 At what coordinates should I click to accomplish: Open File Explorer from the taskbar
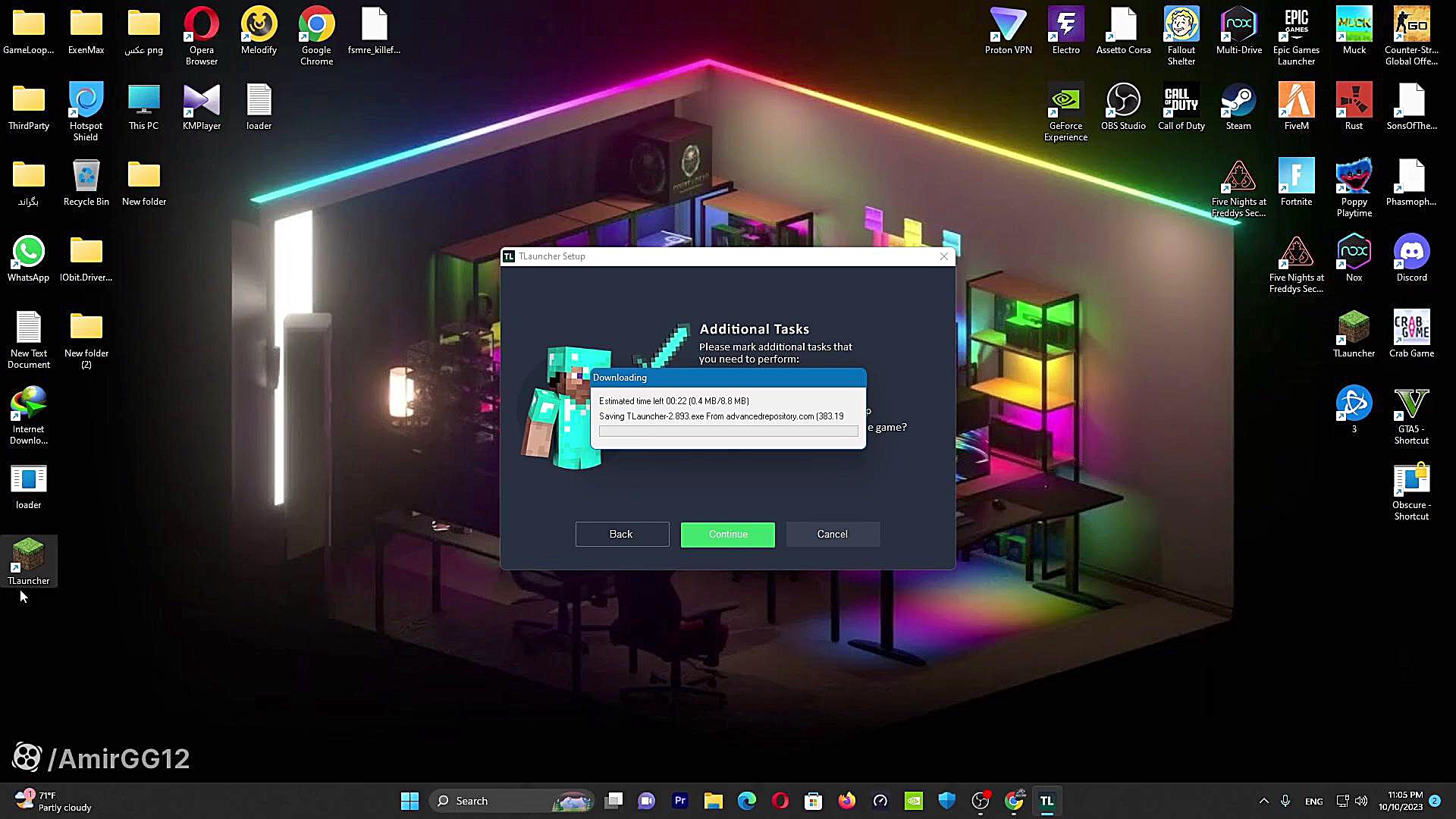[713, 801]
